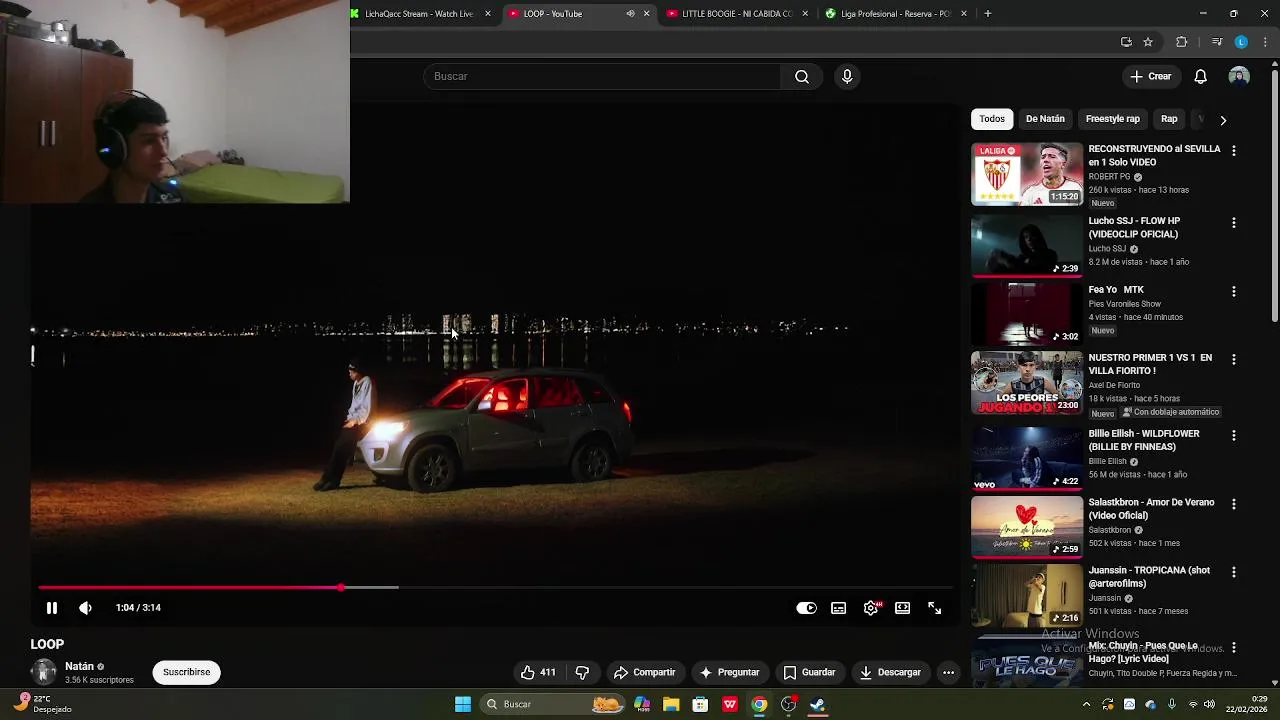Click install/cast icon in address bar

(x=1126, y=42)
